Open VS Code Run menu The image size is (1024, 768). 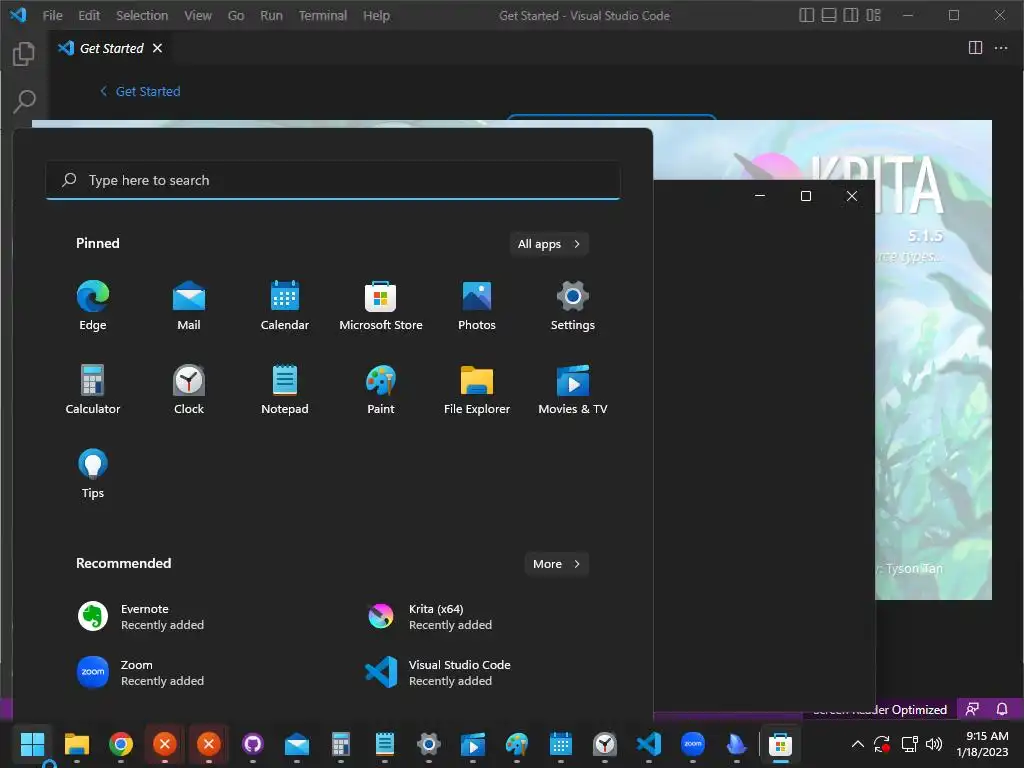(x=271, y=15)
